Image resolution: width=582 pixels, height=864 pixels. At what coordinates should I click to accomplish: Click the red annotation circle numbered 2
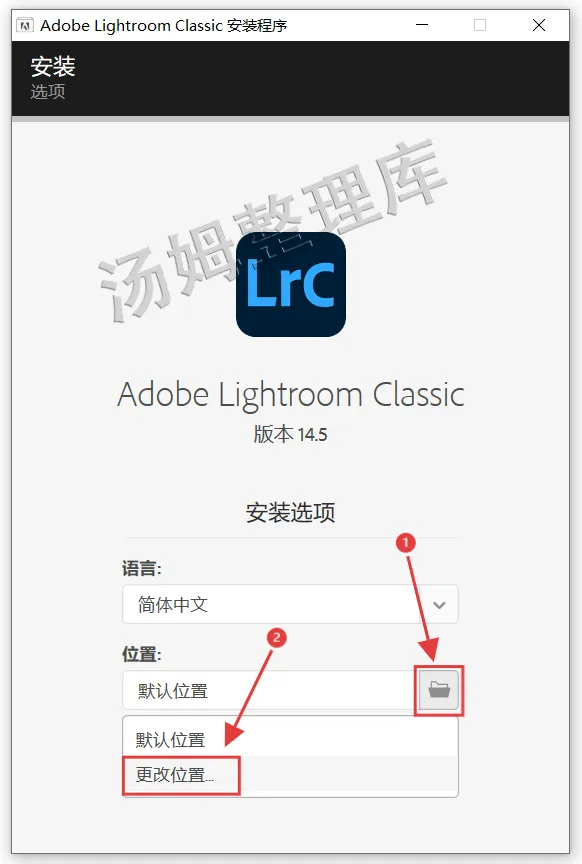pyautogui.click(x=277, y=638)
